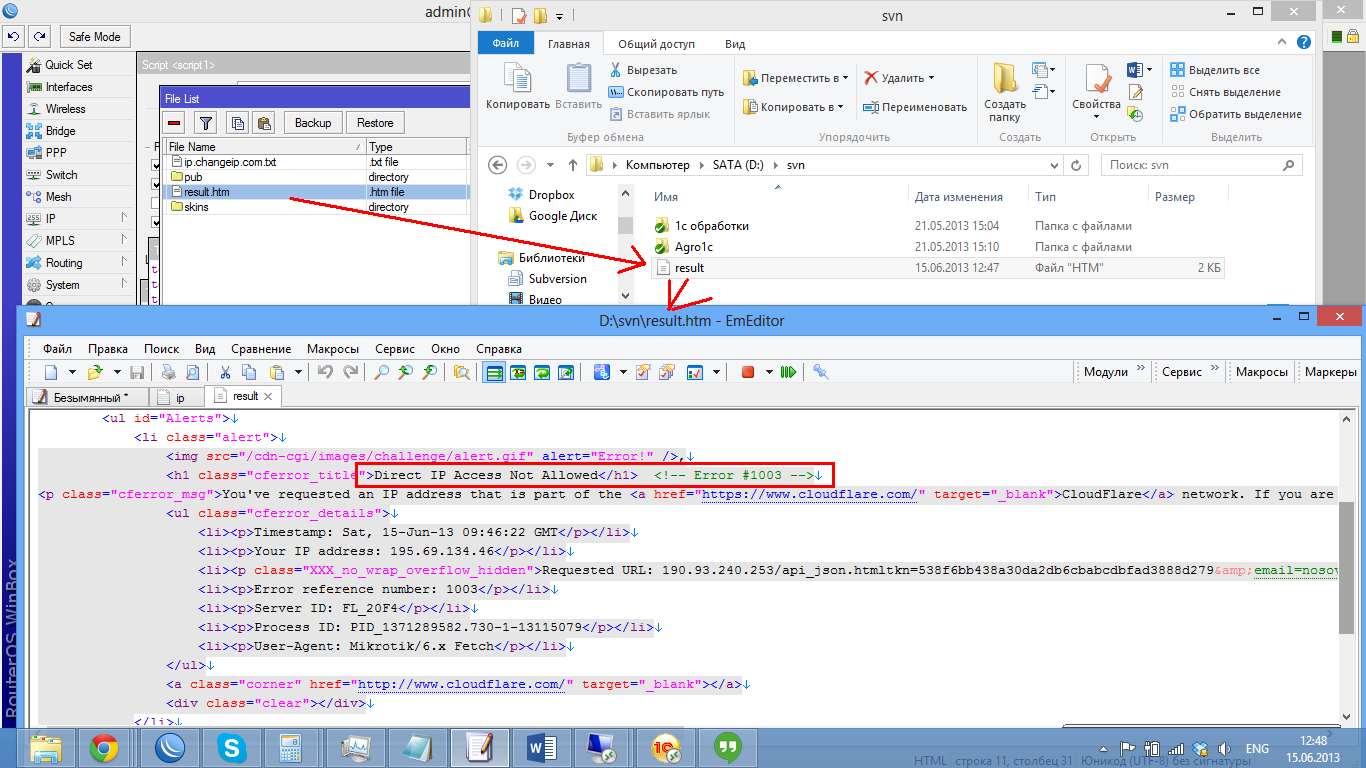Click the filter funnel icon in File List

[x=205, y=123]
